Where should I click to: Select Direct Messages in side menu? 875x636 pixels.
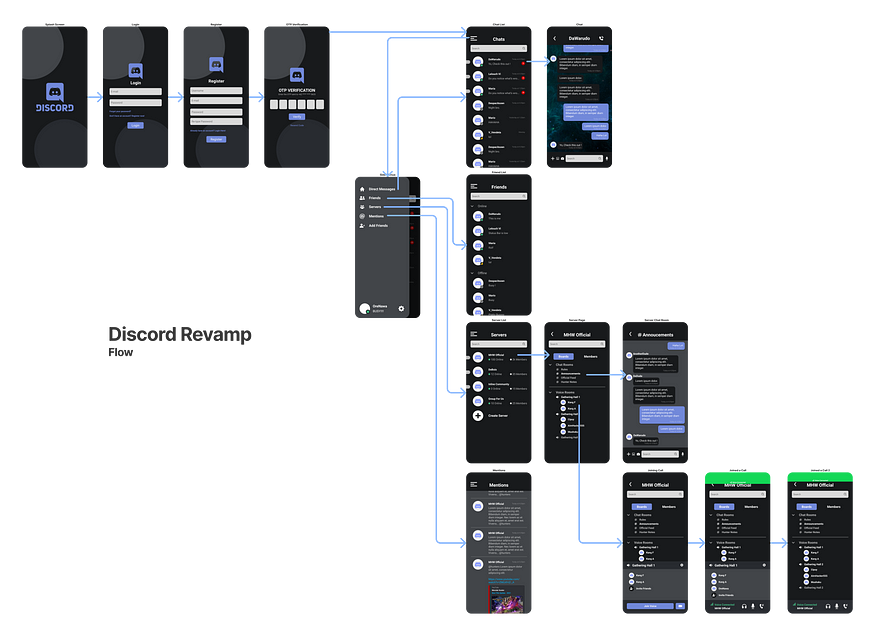(x=382, y=189)
